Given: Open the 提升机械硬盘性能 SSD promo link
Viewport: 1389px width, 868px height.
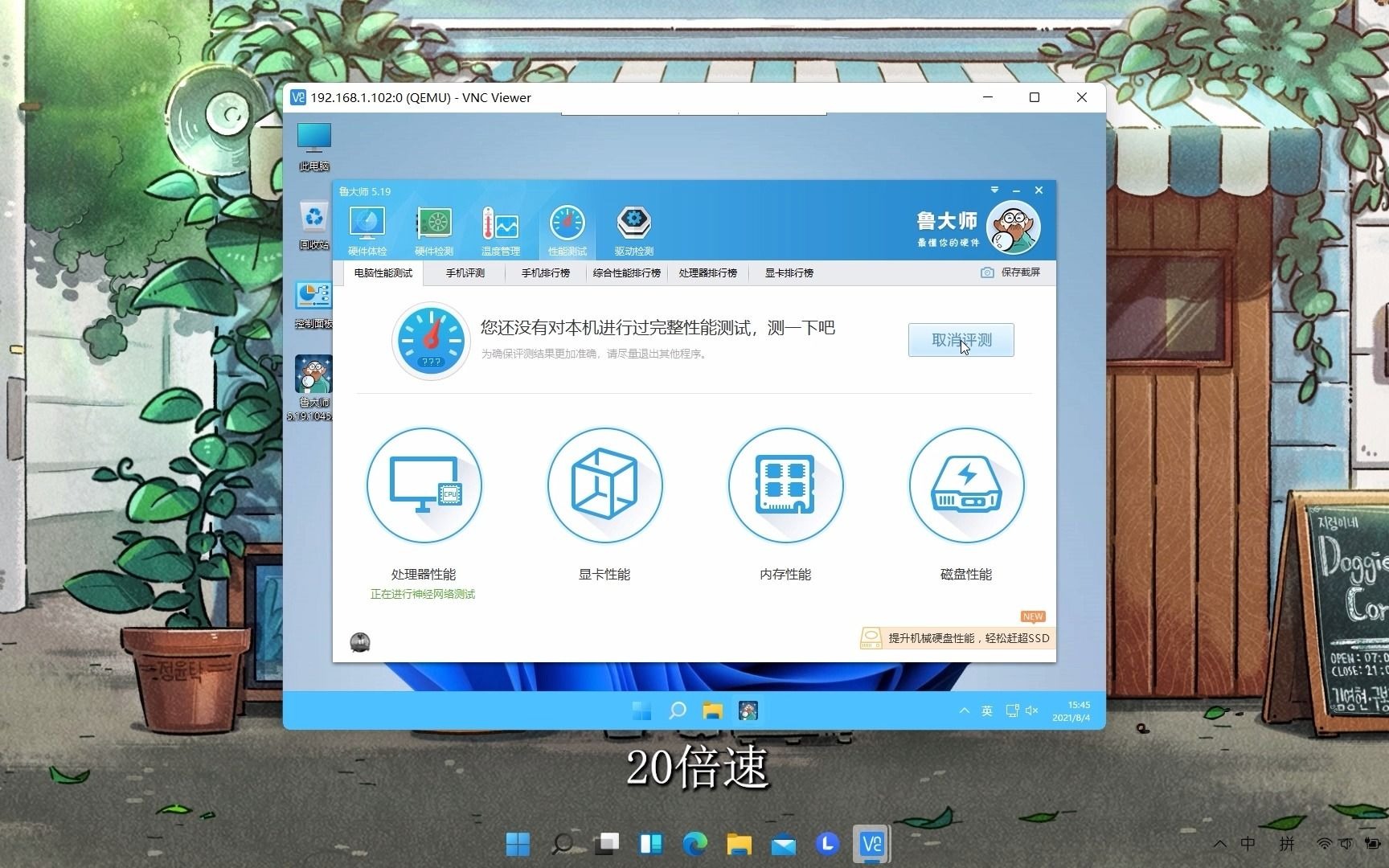Looking at the screenshot, I should coord(957,638).
